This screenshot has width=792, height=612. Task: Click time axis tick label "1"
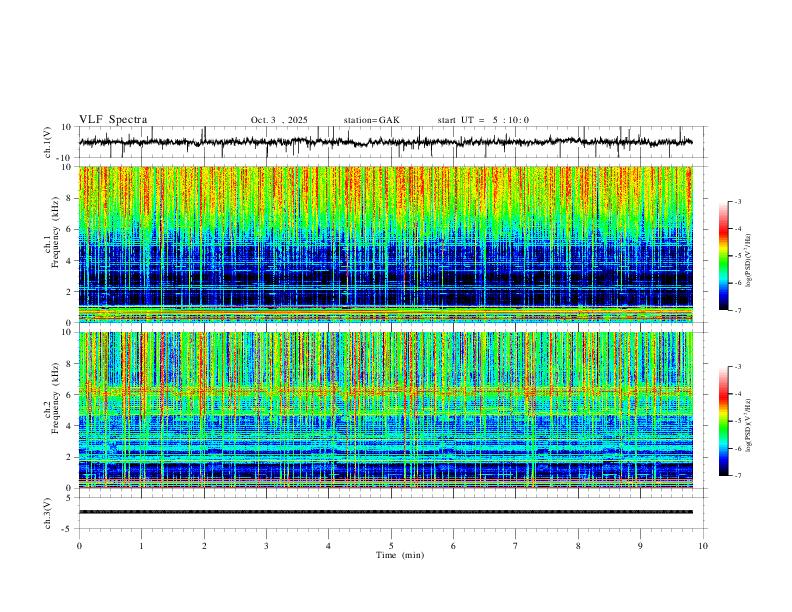[x=141, y=546]
